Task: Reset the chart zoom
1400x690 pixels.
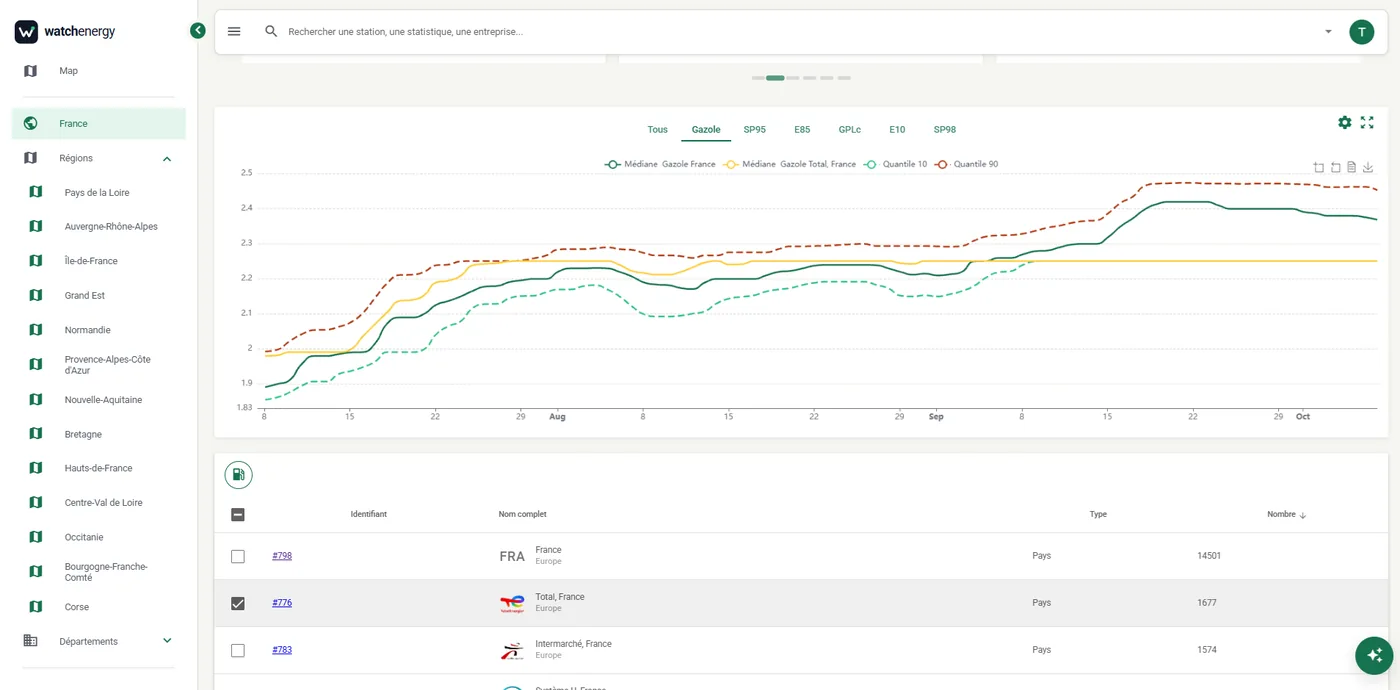Action: [x=1335, y=167]
